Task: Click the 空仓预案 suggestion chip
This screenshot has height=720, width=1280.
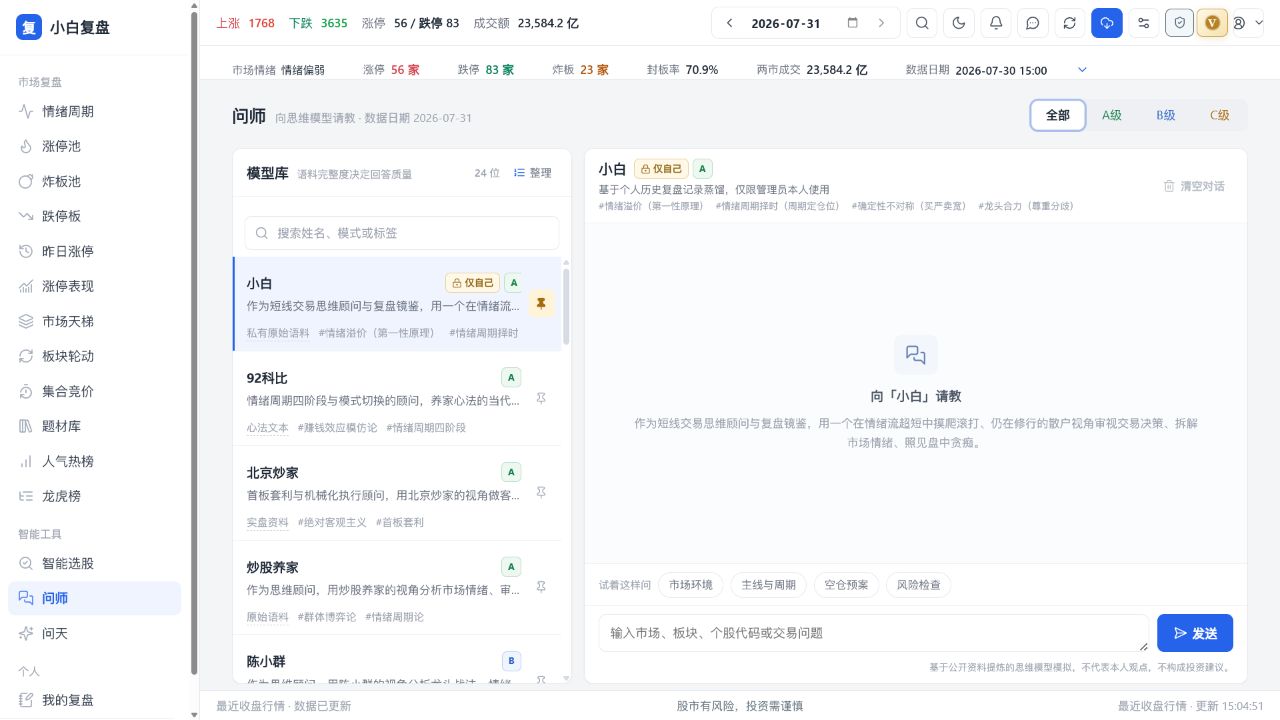Action: [846, 585]
